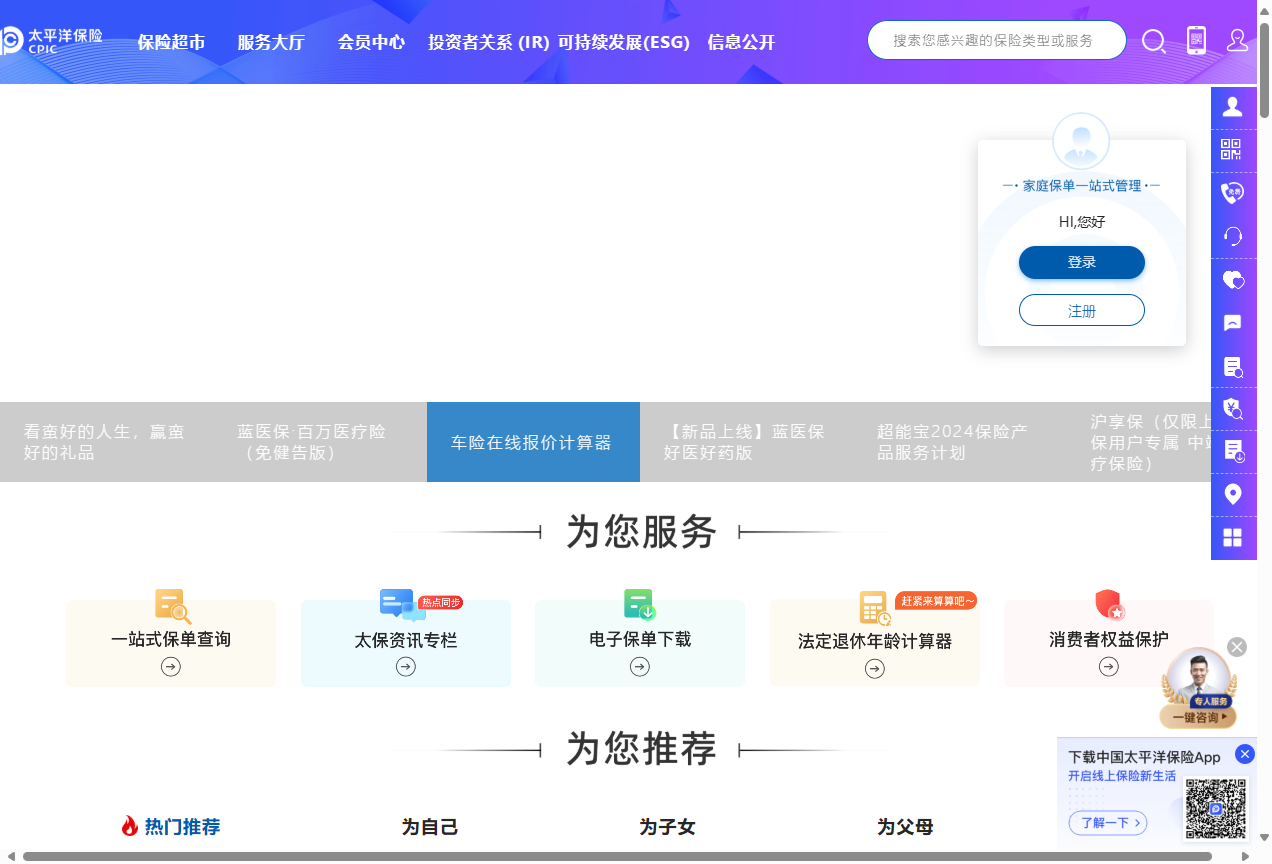This screenshot has height=864, width=1272.
Task: Open the search magnifier in the top bar
Action: [1154, 41]
